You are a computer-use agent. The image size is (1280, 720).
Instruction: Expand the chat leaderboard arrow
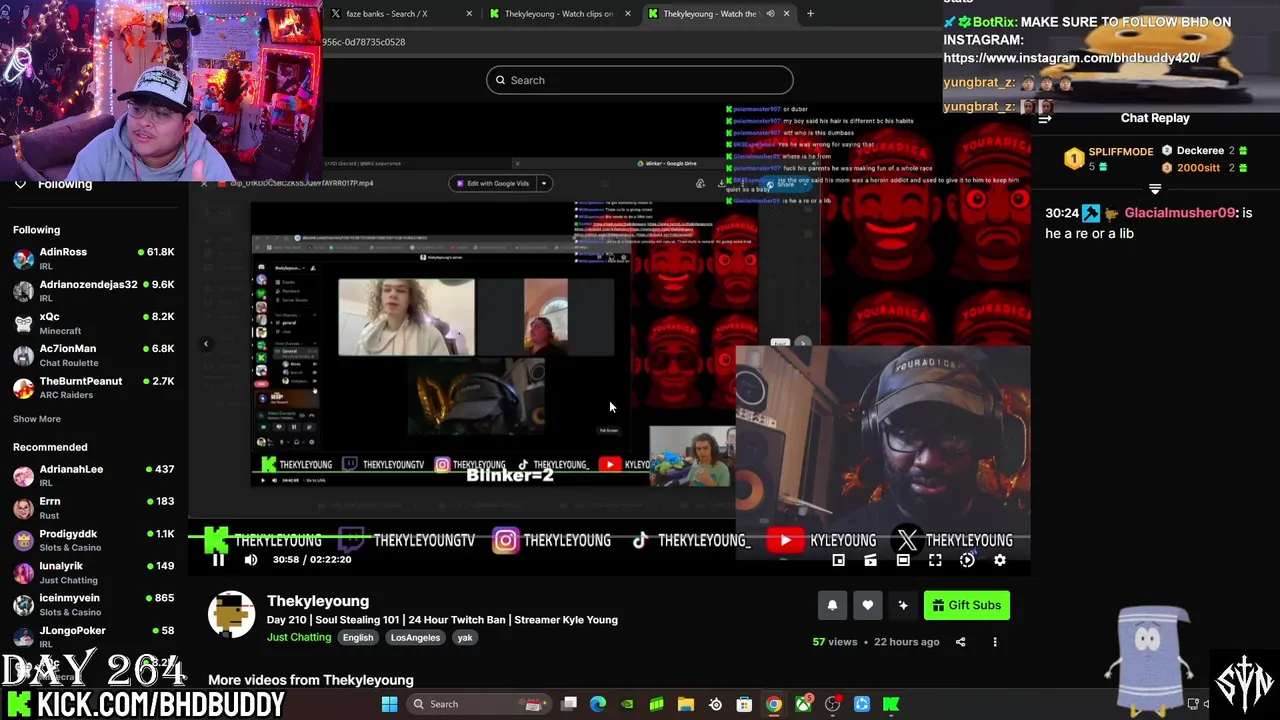(x=1155, y=189)
